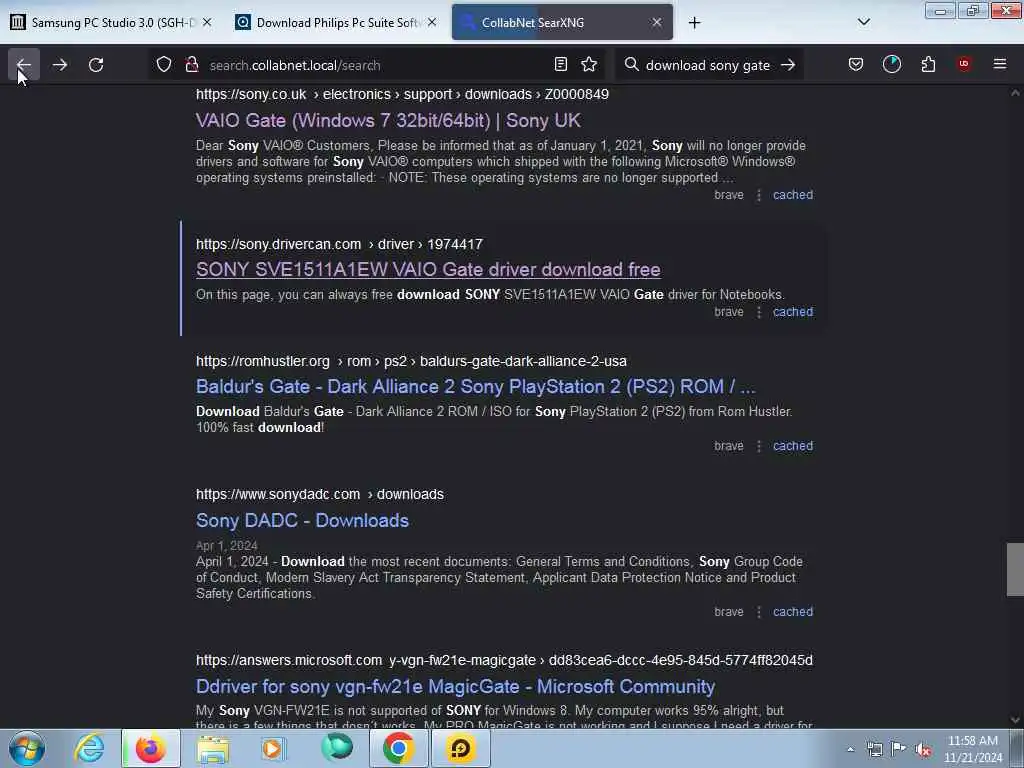
Task: Click the muted volume tray icon
Action: [923, 749]
